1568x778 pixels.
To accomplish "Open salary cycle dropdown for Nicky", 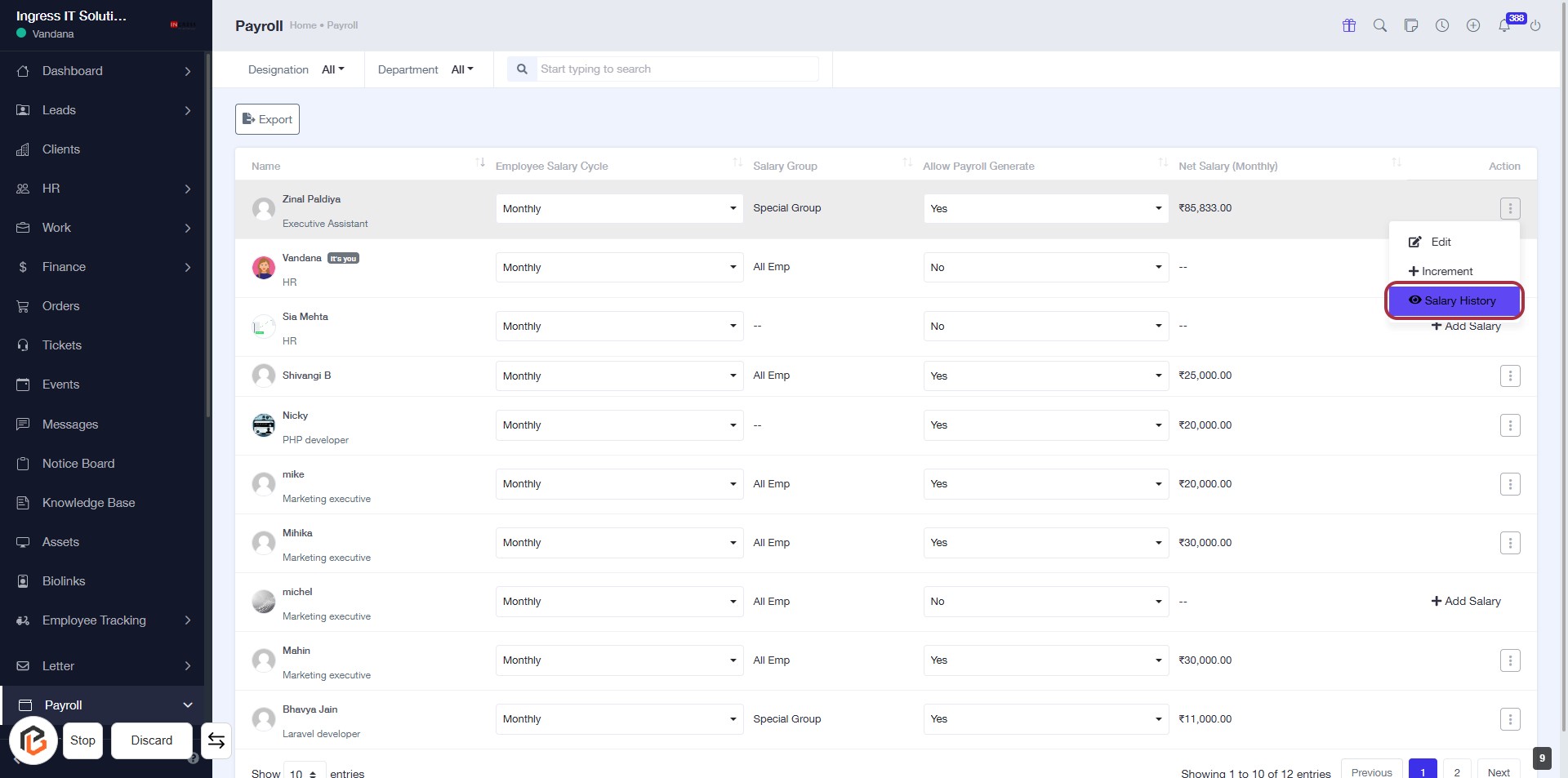I will coord(619,425).
